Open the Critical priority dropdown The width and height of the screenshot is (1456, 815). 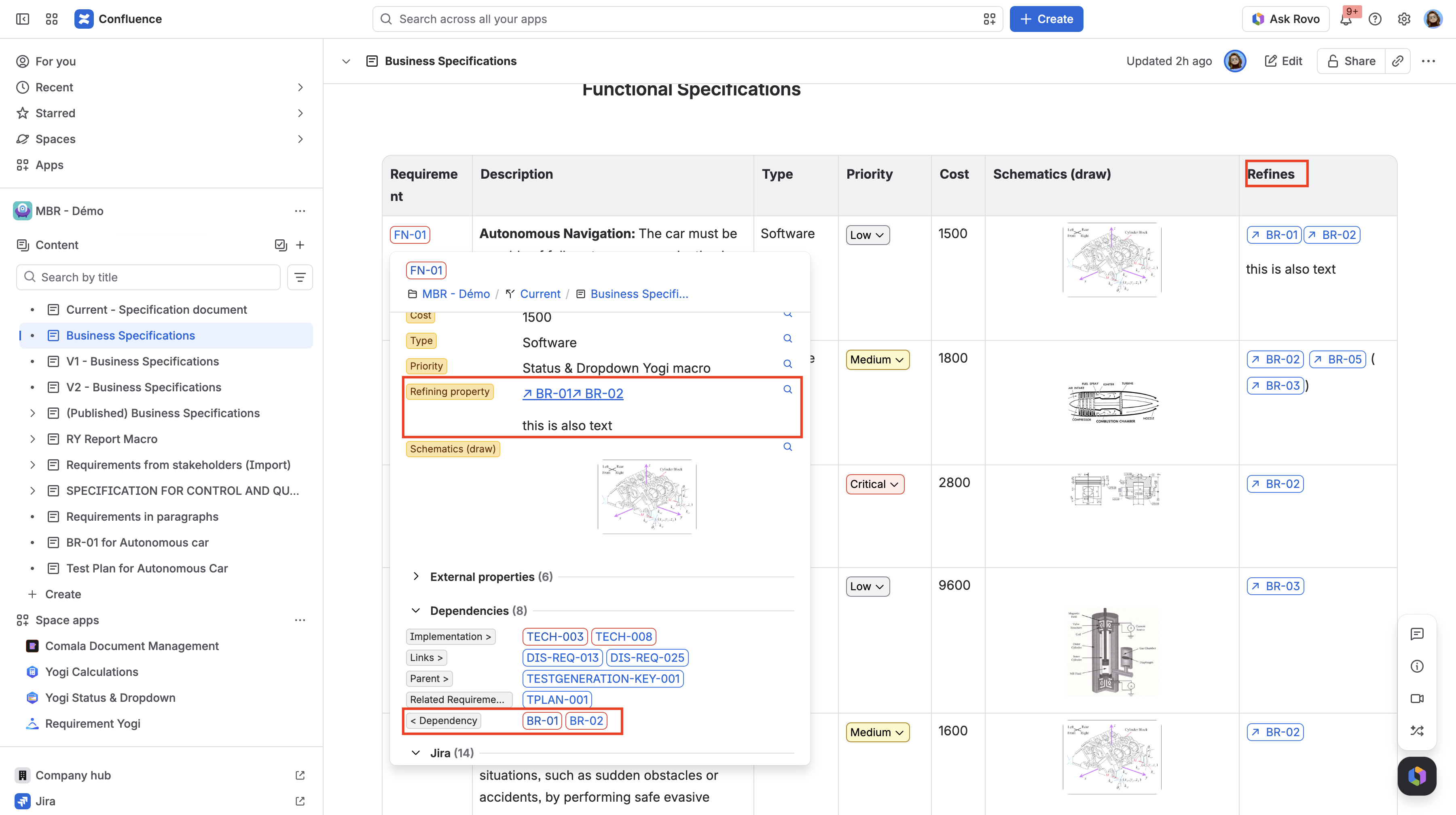point(874,484)
